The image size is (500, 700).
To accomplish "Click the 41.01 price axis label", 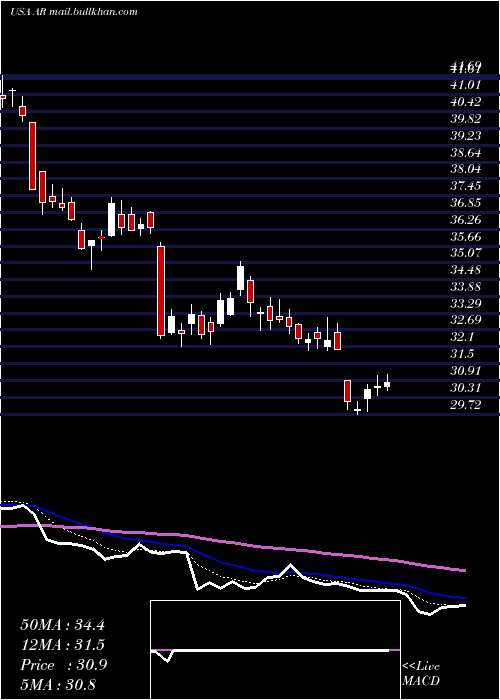I will [x=465, y=85].
